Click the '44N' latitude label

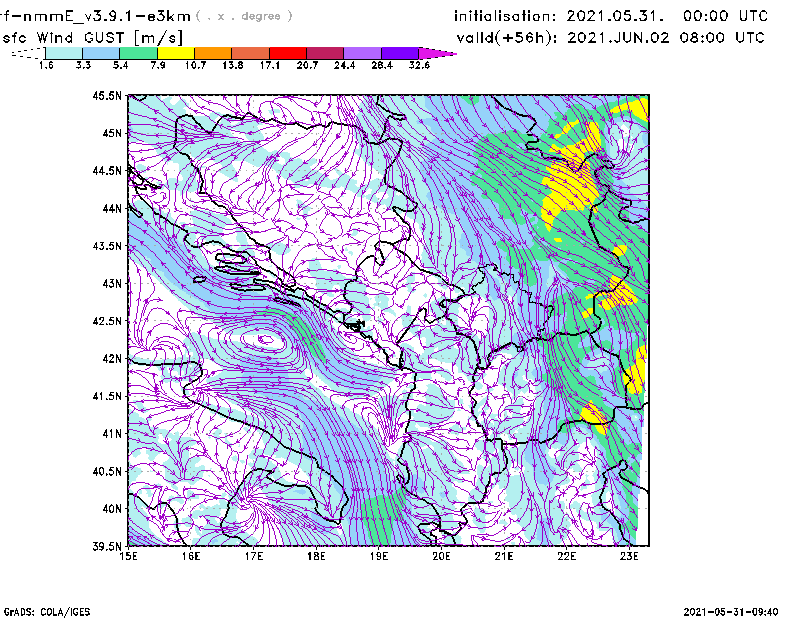click(112, 208)
